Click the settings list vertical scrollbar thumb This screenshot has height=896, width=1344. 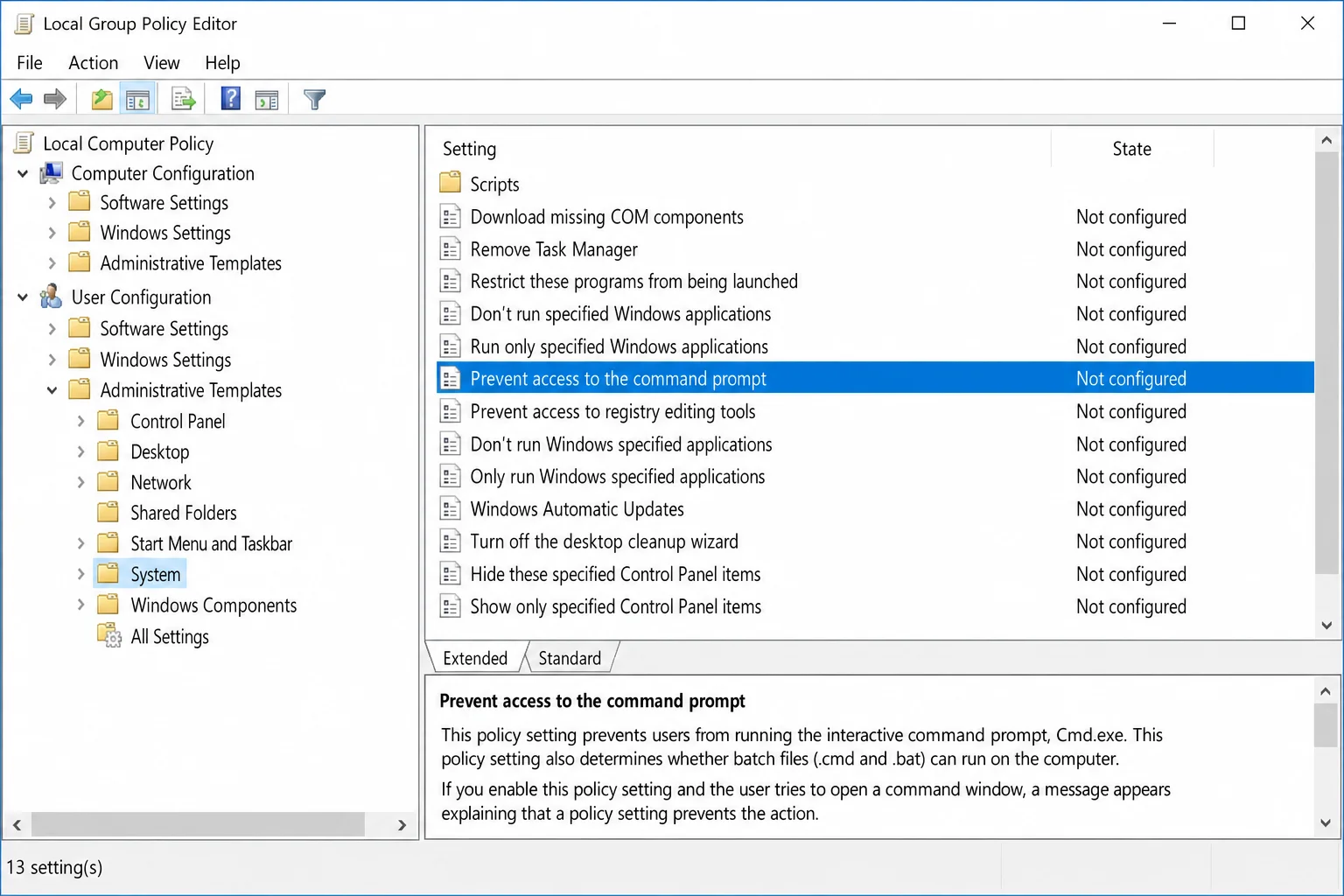(1326, 363)
